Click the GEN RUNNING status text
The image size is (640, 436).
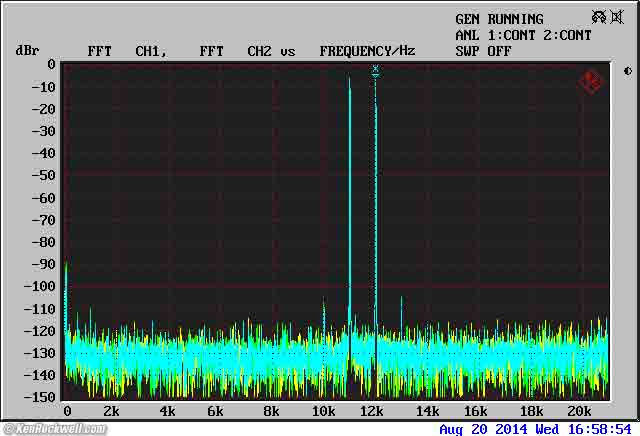pyautogui.click(x=499, y=19)
